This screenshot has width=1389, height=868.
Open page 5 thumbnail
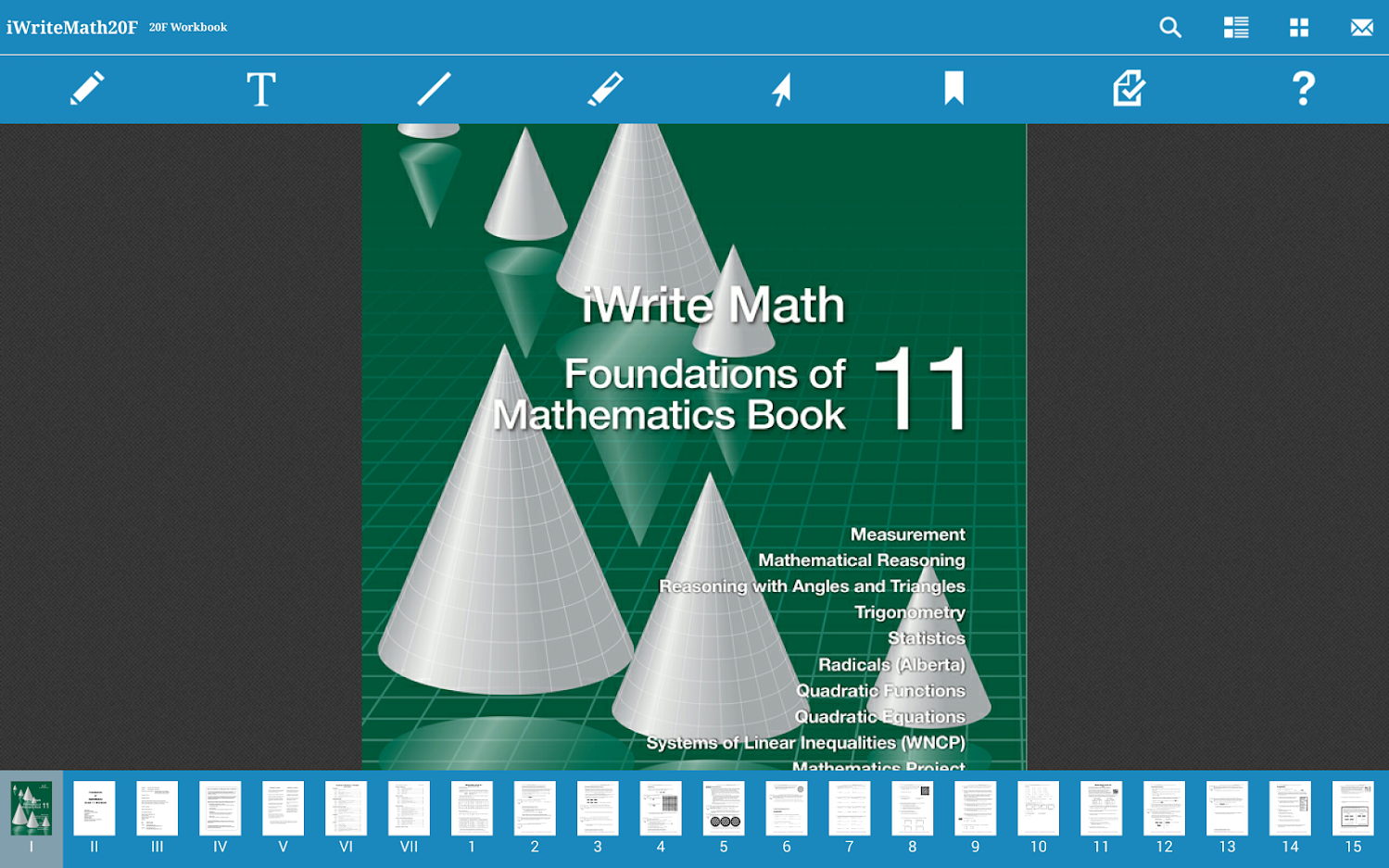724,808
